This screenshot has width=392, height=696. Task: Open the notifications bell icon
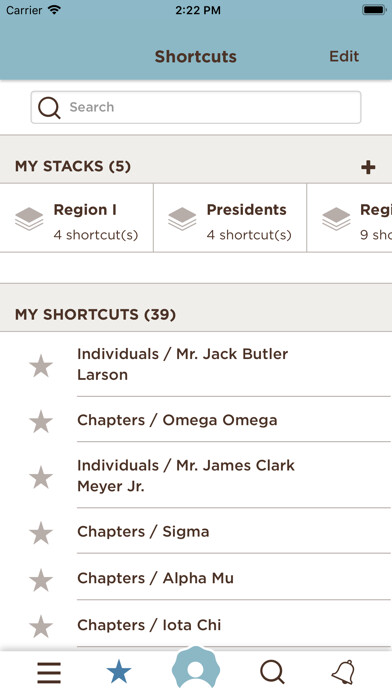[344, 672]
